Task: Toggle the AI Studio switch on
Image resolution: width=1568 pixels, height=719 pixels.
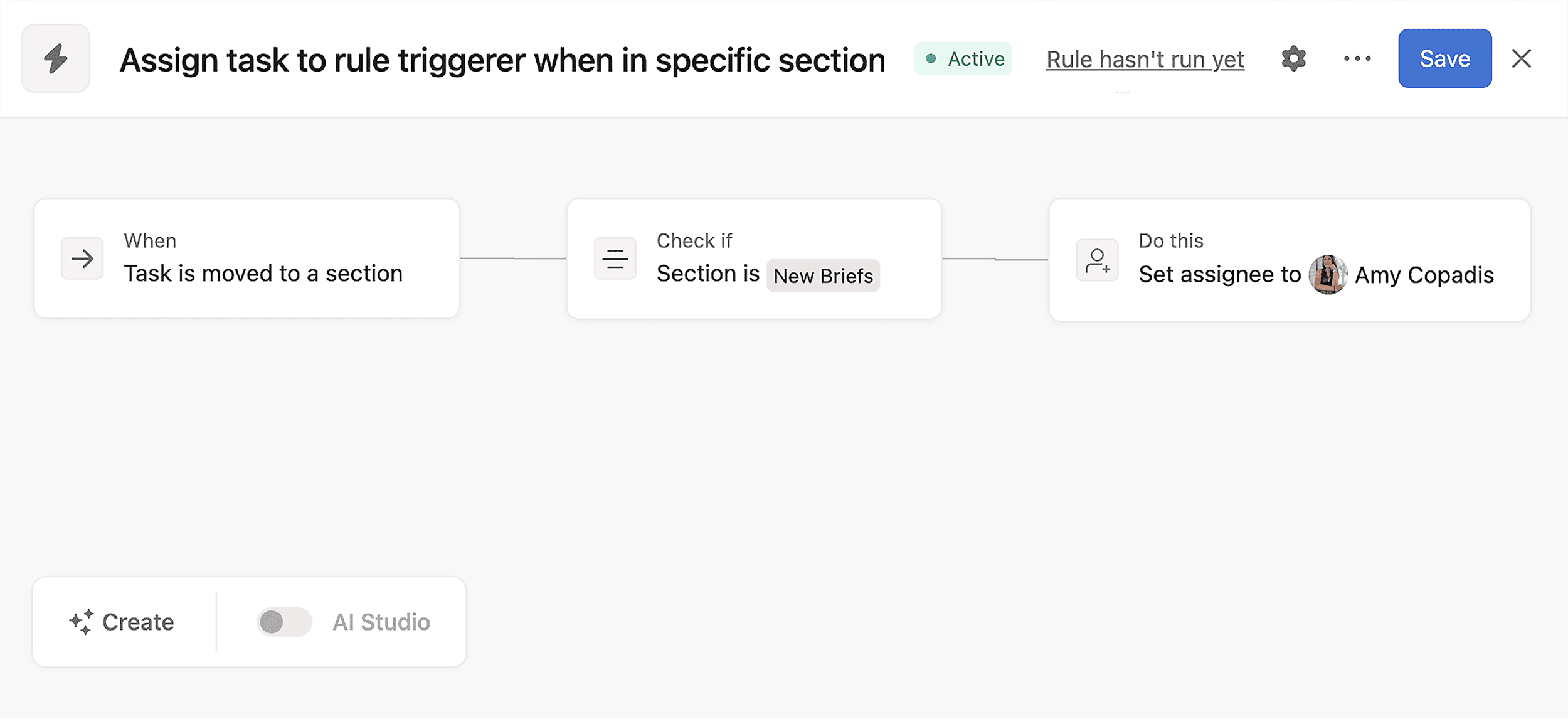Action: [x=283, y=622]
